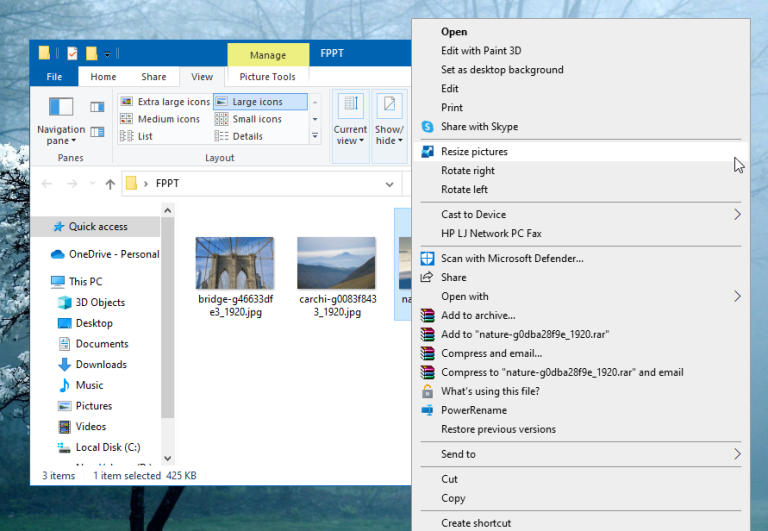
Task: Select Extra large icons layout
Action: click(x=165, y=102)
